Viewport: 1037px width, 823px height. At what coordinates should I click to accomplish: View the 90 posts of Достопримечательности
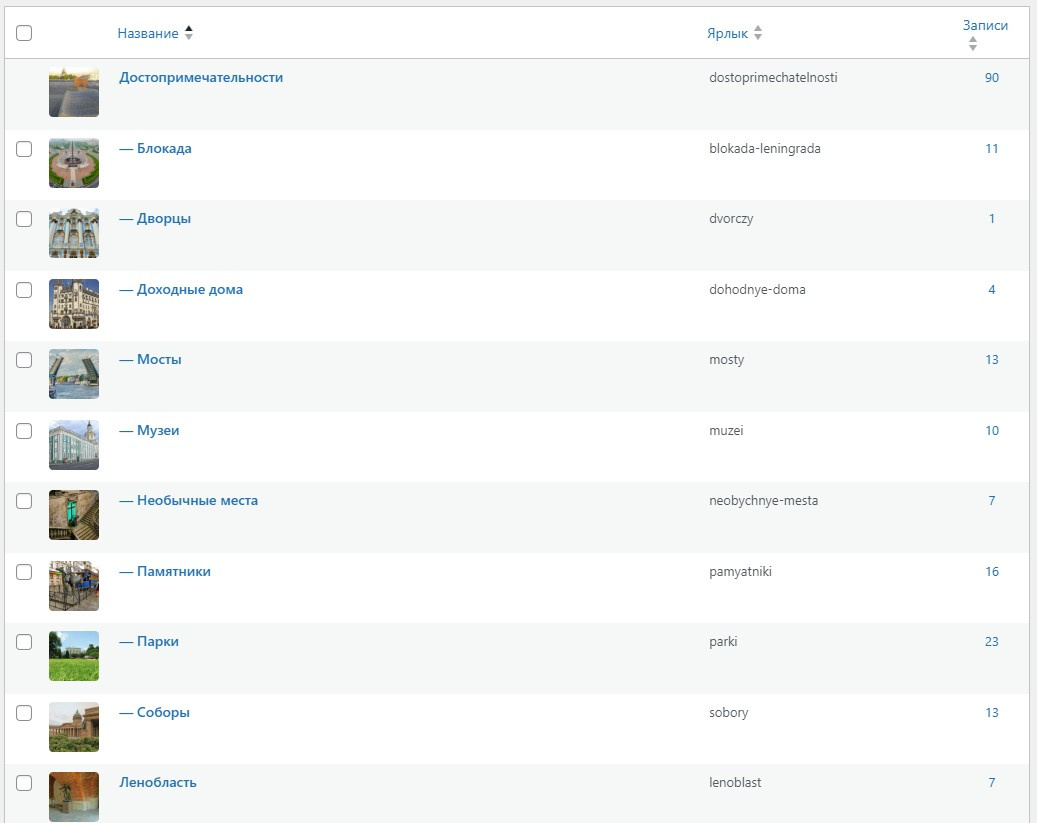992,77
